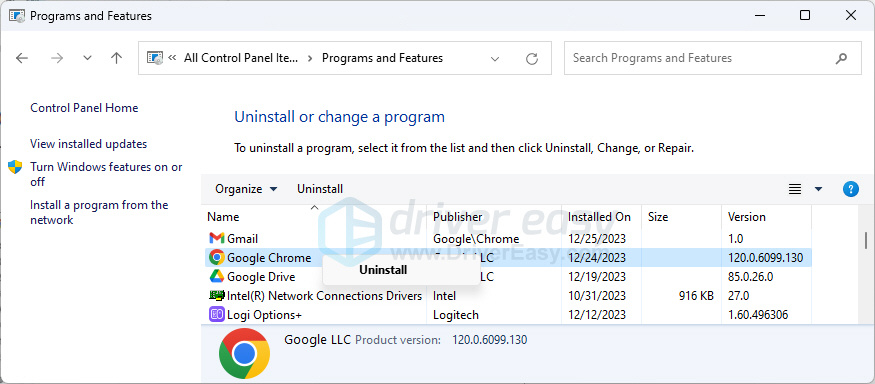Select the Logi Options+ program name
Viewport: 875px width, 384px height.
(264, 315)
